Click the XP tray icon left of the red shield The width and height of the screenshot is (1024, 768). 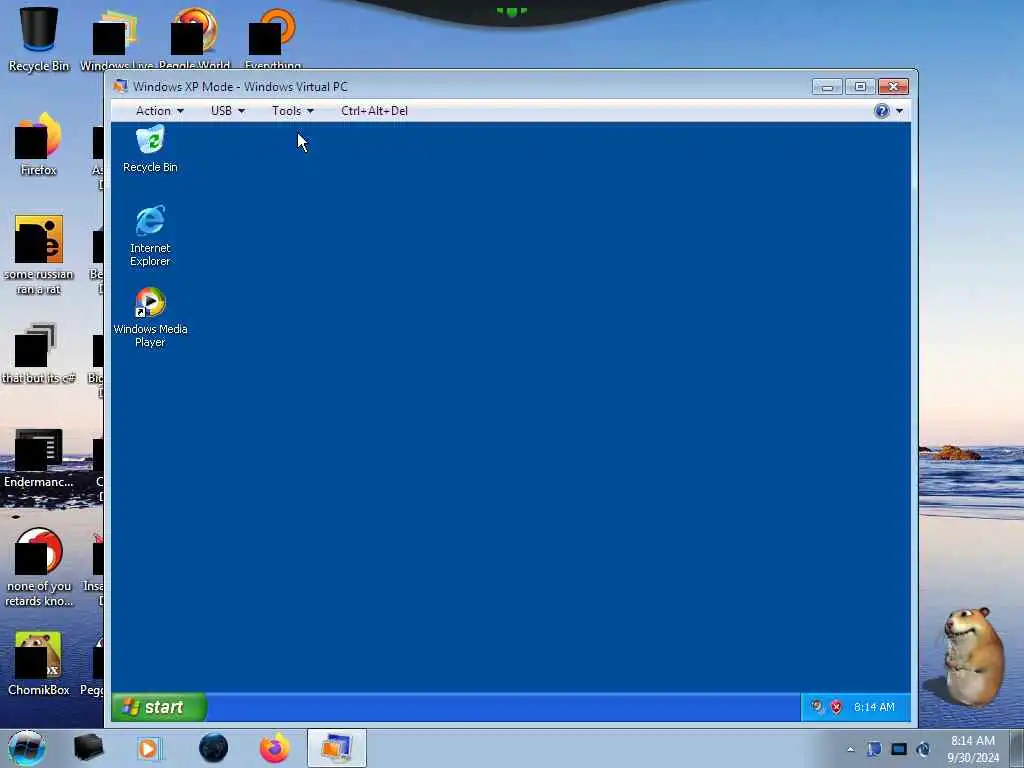pos(817,707)
